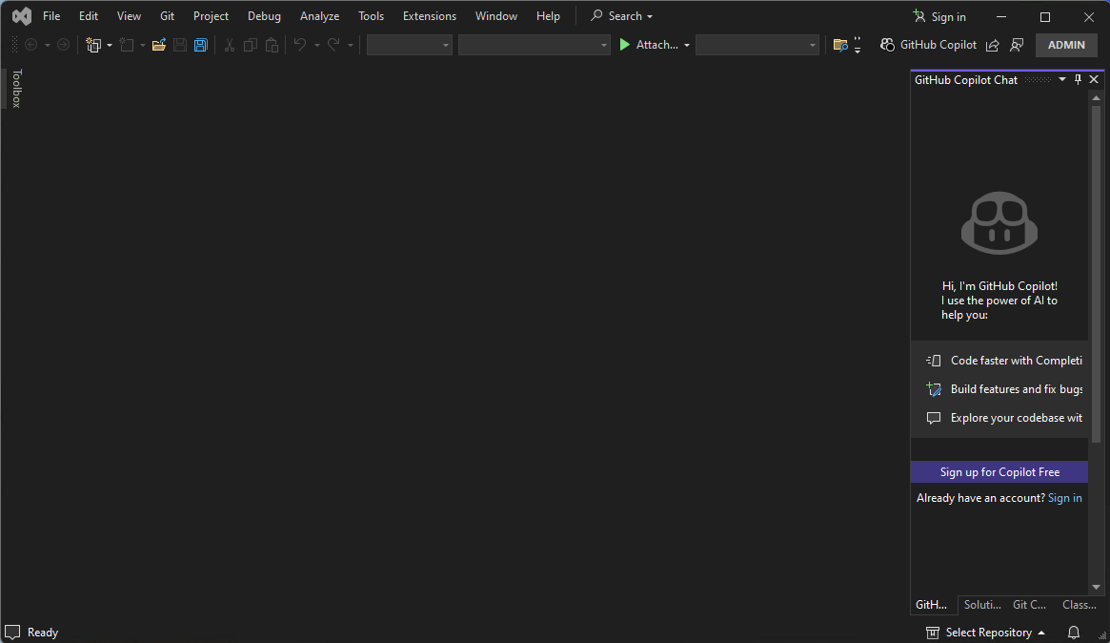Click Copilot Chat scrollbar up arrow

tap(1096, 98)
